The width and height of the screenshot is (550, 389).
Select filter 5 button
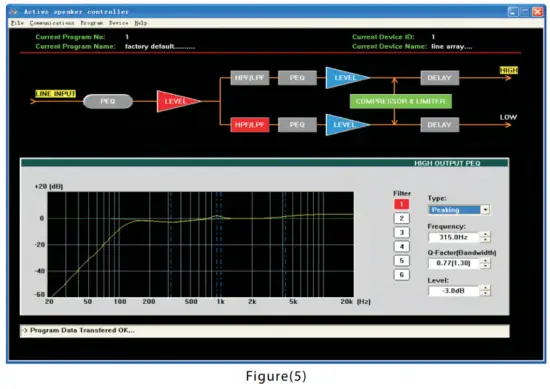402,261
